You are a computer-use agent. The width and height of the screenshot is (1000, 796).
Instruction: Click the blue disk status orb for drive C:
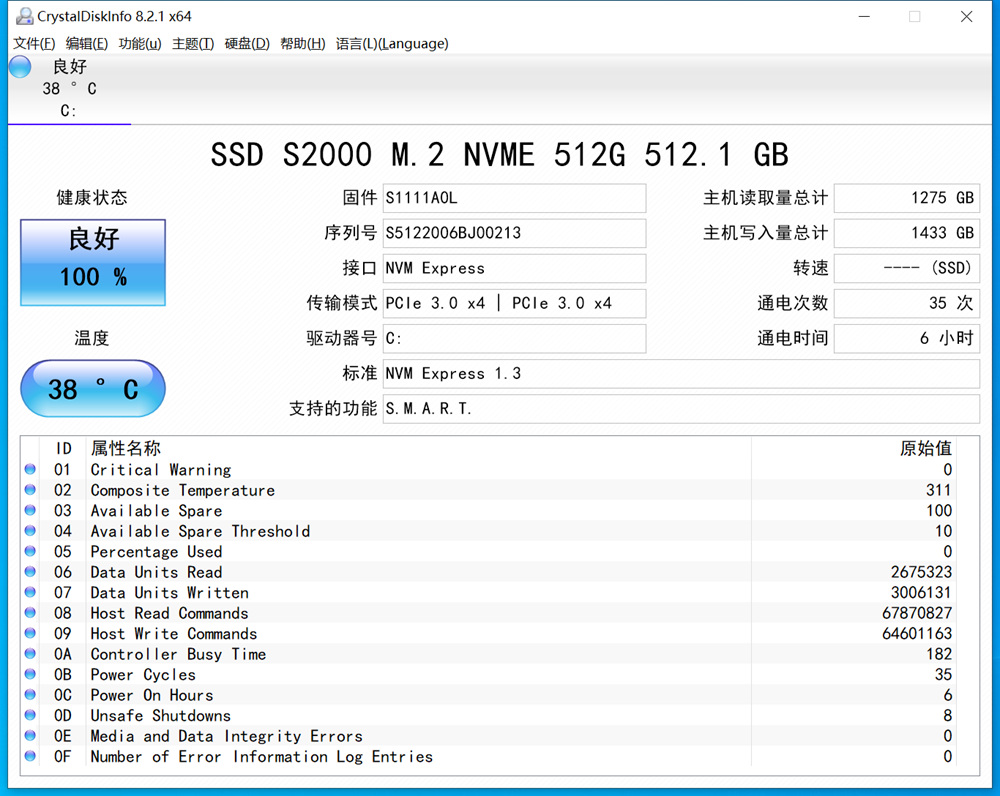click(x=20, y=67)
